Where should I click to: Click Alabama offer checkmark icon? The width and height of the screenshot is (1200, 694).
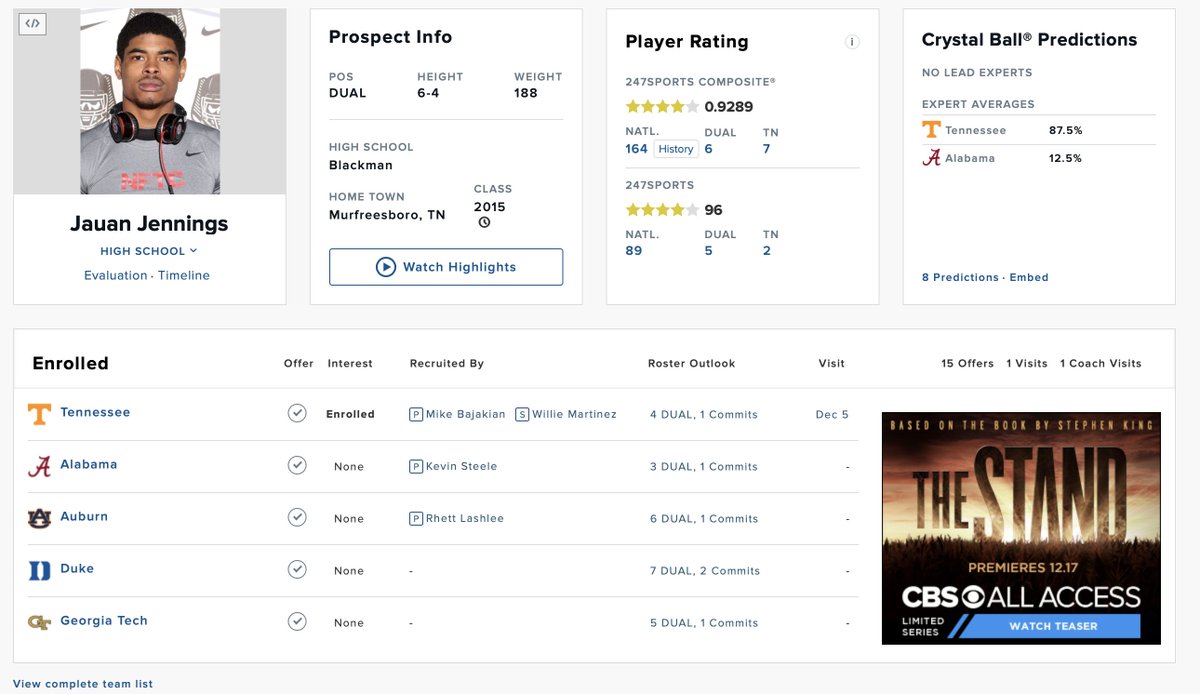(297, 465)
